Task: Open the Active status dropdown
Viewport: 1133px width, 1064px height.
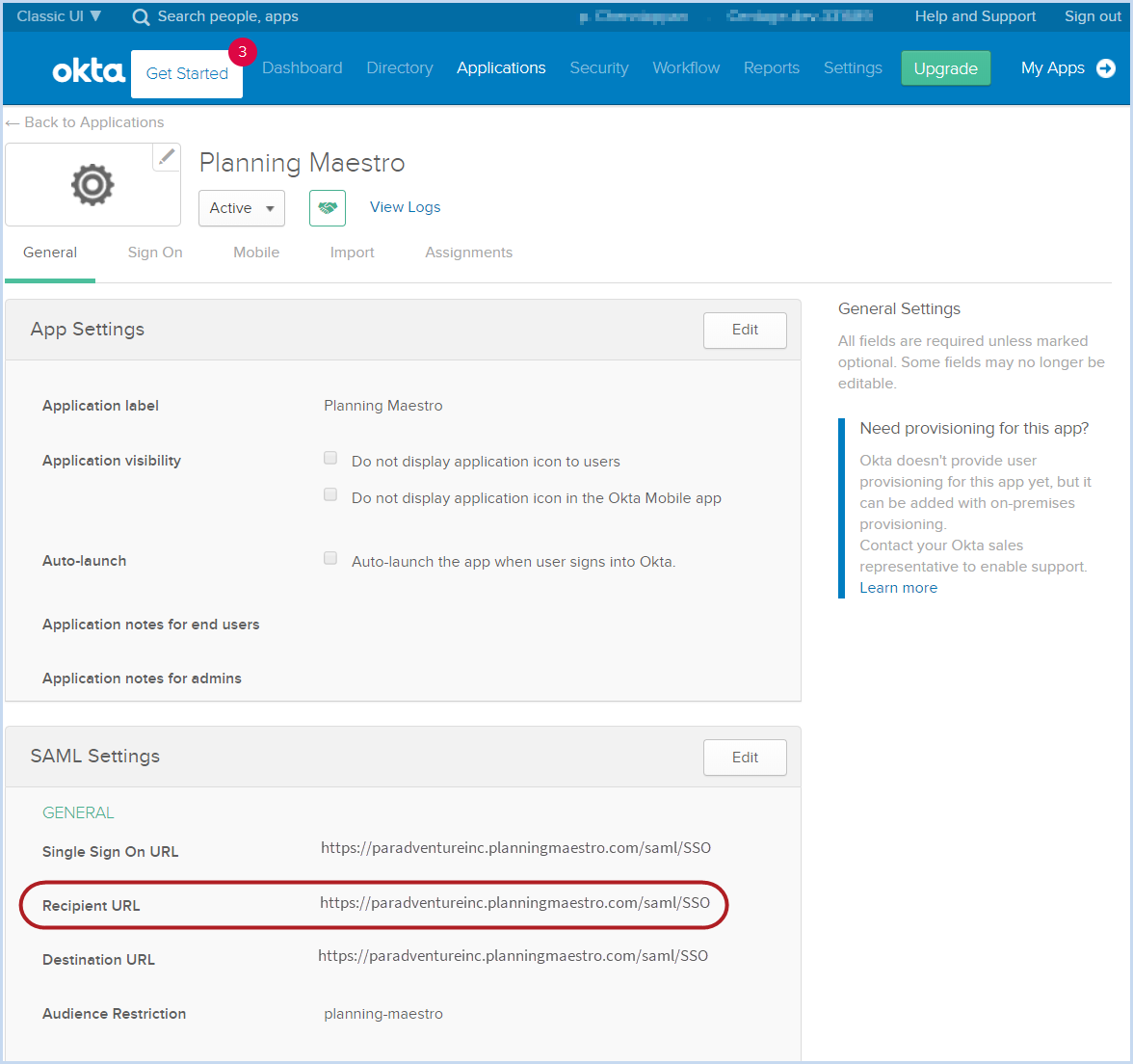Action: tap(242, 208)
